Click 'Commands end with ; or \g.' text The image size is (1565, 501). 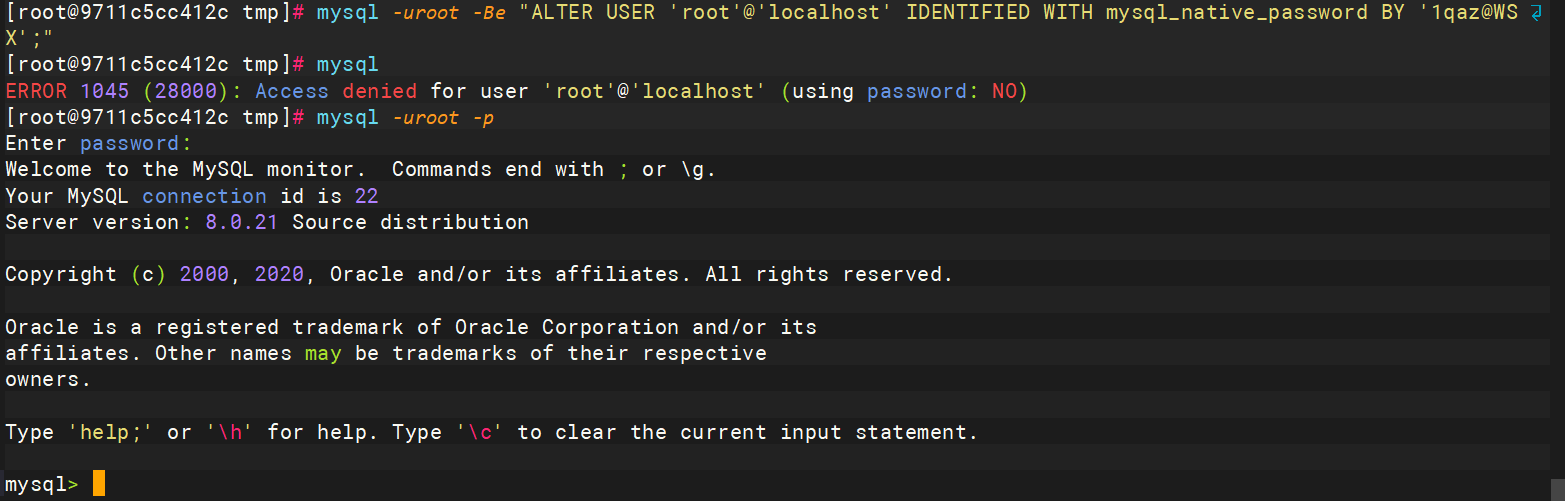(554, 170)
